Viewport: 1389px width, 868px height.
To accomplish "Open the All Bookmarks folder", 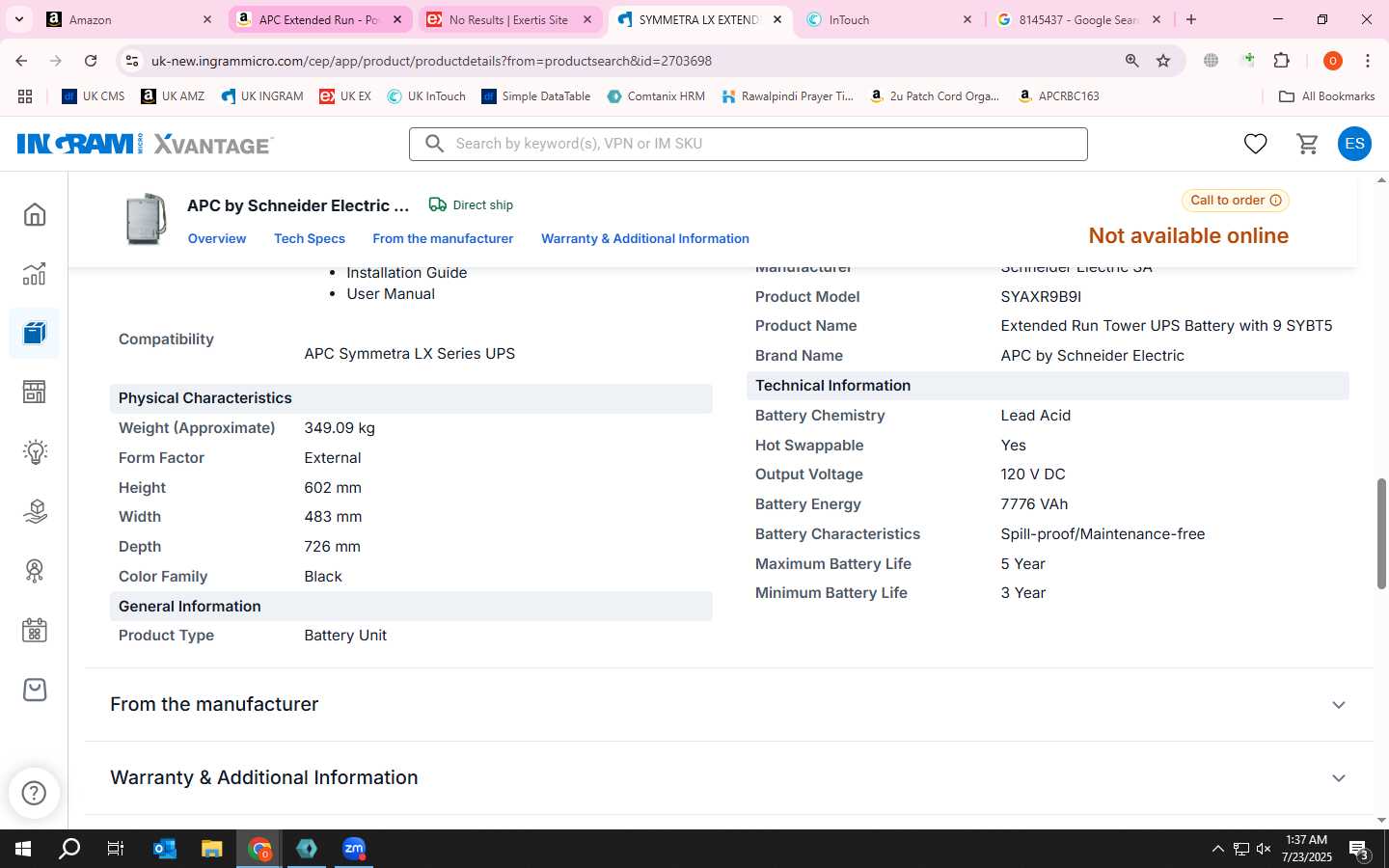I will pos(1326,96).
